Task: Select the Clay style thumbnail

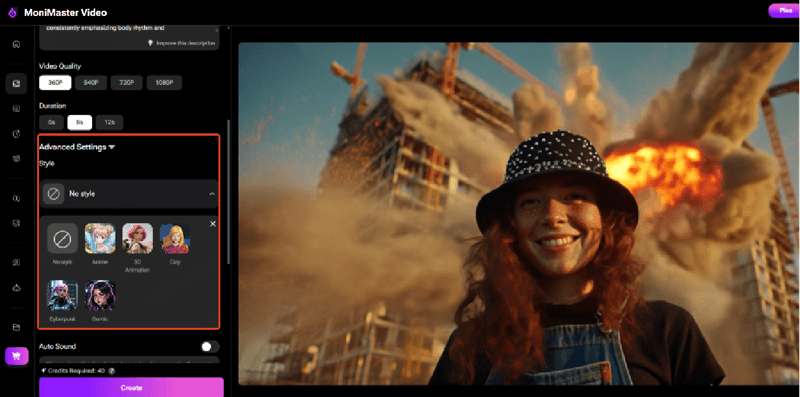Action: (x=175, y=238)
